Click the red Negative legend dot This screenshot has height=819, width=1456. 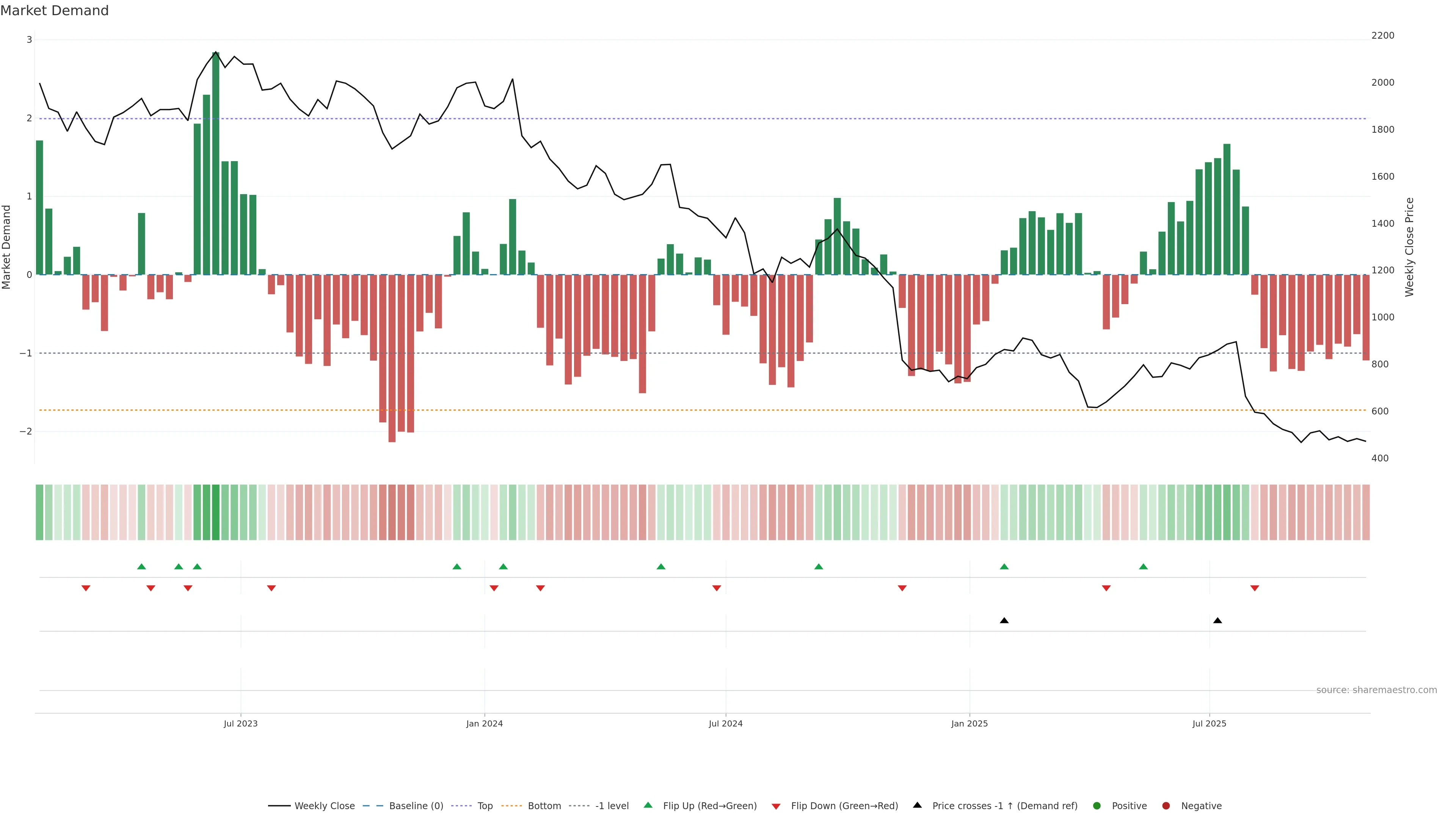[1166, 806]
